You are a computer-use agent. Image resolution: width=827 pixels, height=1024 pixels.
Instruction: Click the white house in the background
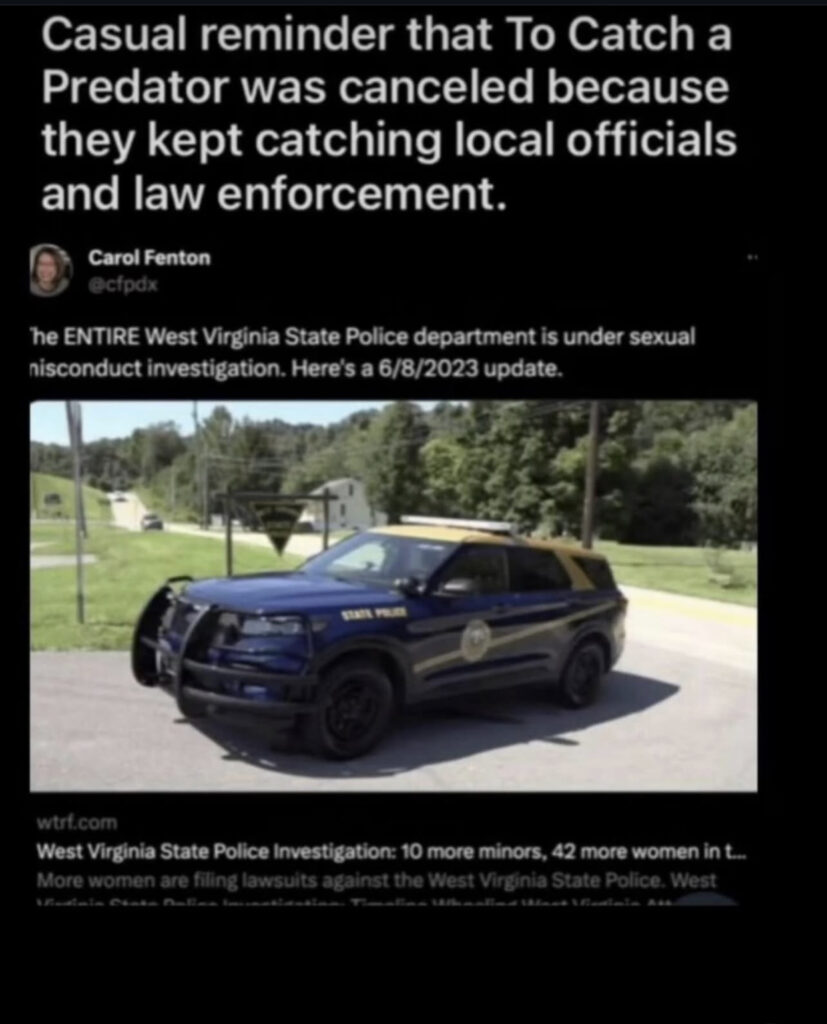(x=341, y=504)
